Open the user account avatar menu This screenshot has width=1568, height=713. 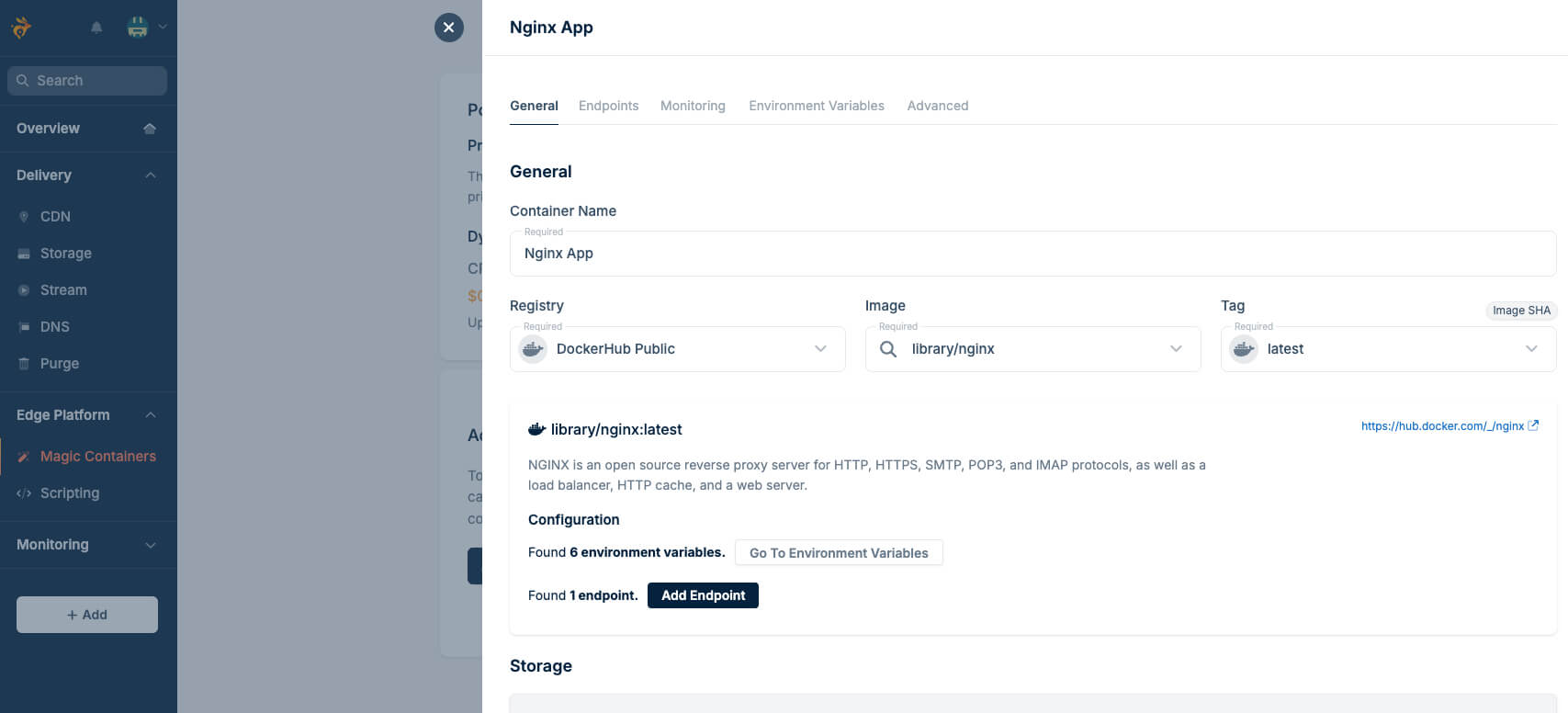[138, 28]
